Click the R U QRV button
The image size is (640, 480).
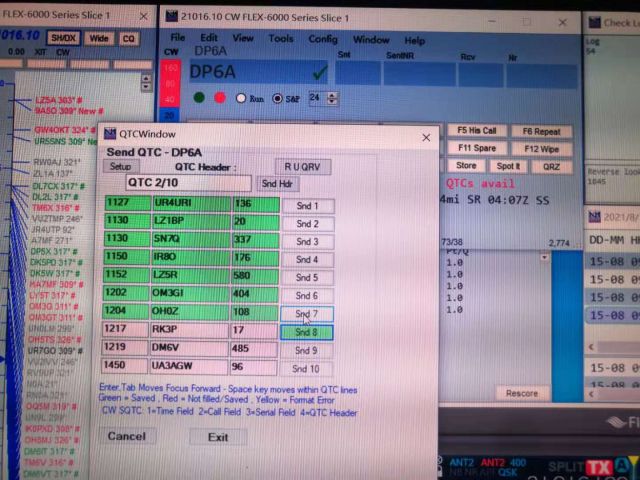point(302,167)
